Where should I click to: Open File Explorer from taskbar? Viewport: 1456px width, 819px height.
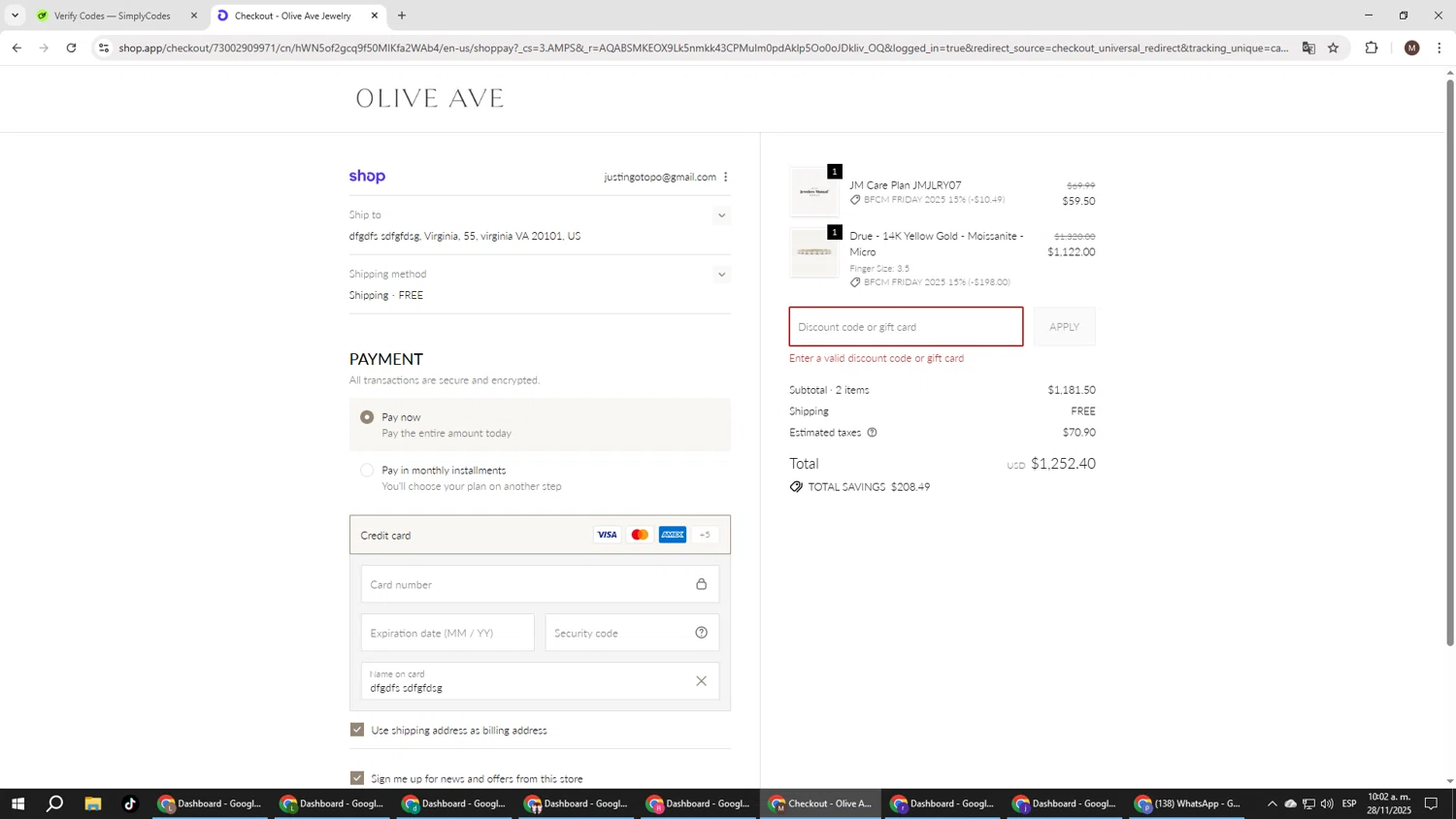pos(93,803)
